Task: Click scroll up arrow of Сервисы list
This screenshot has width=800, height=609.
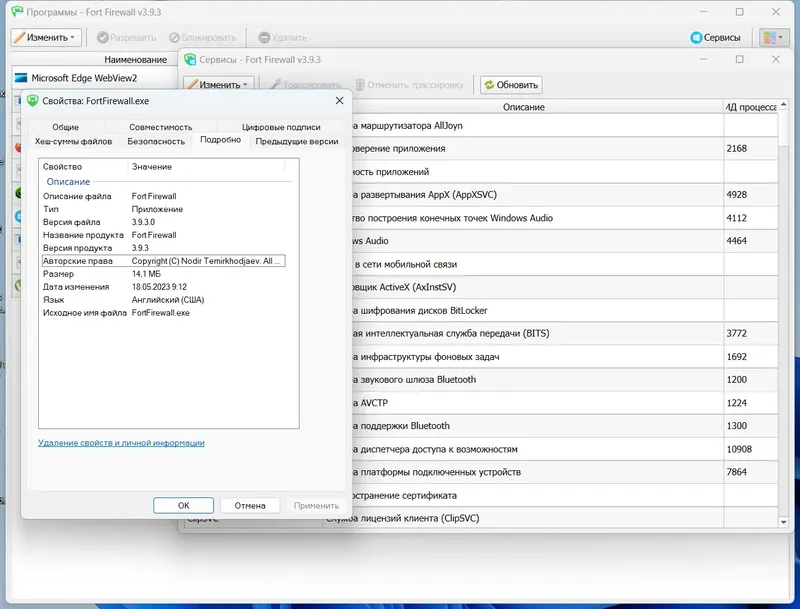Action: click(x=784, y=105)
